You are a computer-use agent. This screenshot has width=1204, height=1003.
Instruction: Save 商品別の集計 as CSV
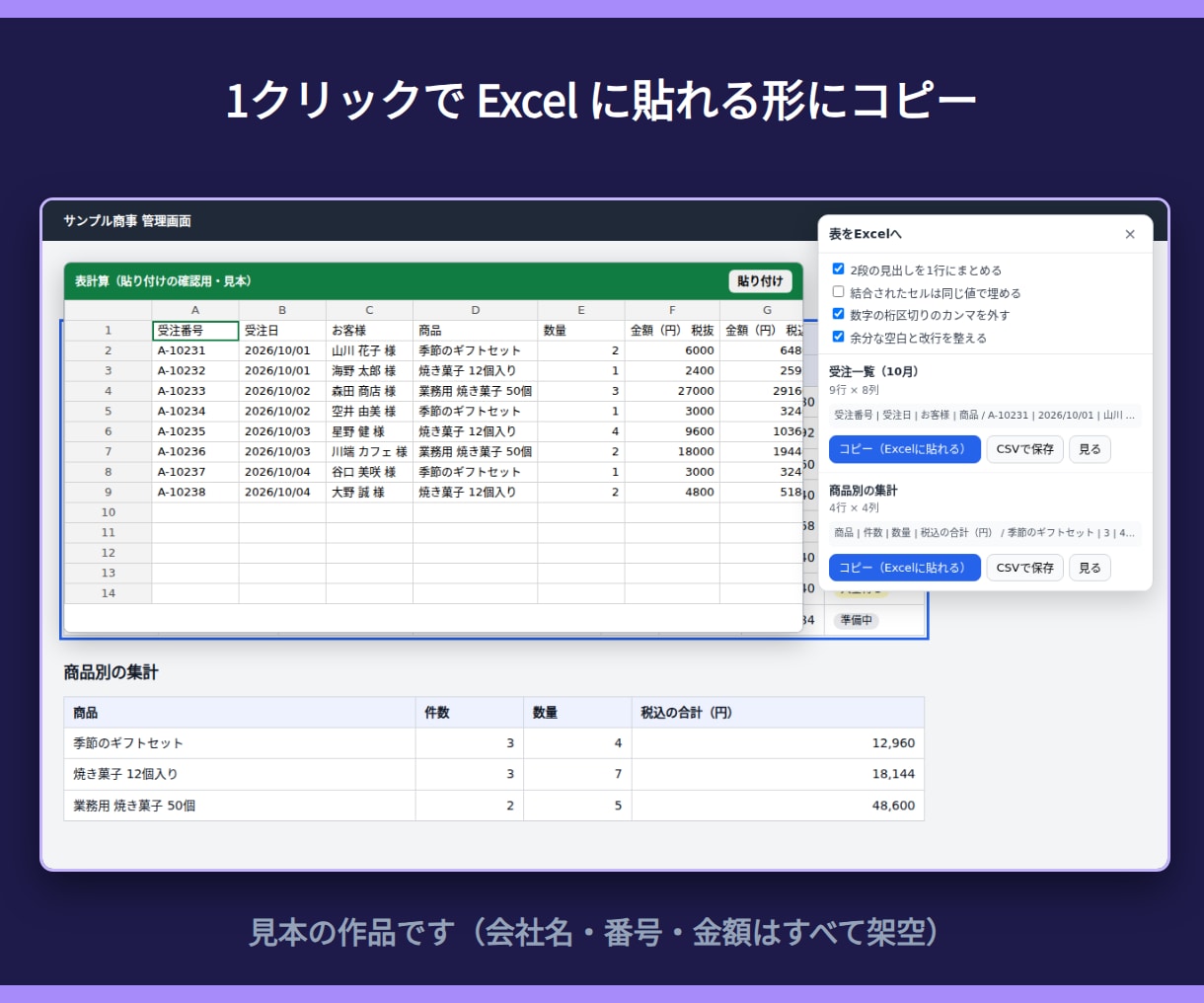[x=1024, y=568]
